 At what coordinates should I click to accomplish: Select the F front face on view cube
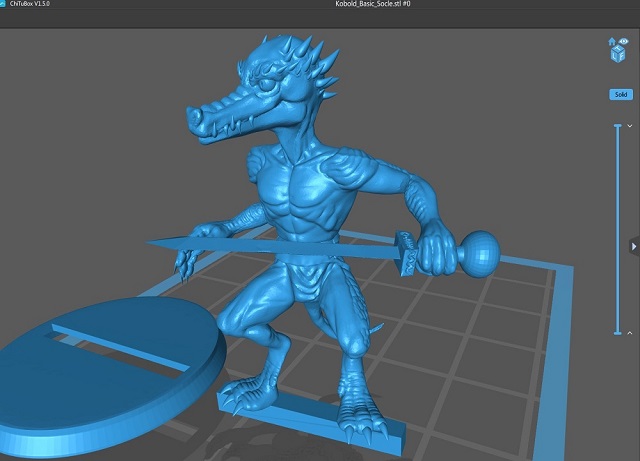[622, 56]
